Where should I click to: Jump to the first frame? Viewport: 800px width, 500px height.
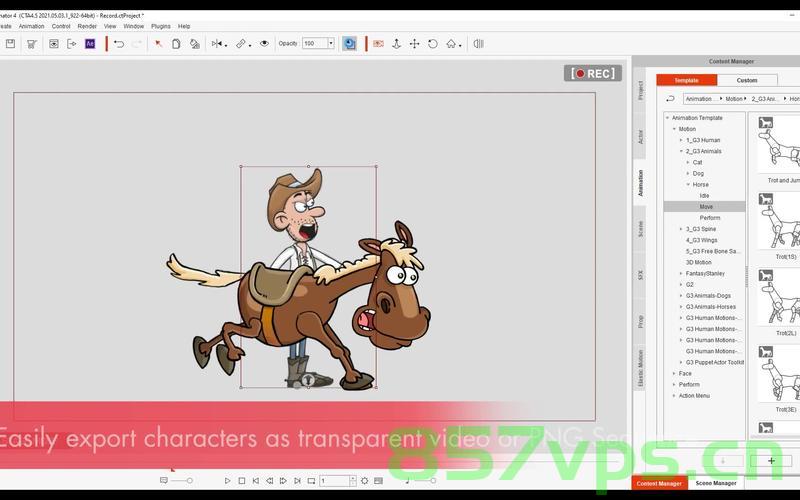coord(256,481)
